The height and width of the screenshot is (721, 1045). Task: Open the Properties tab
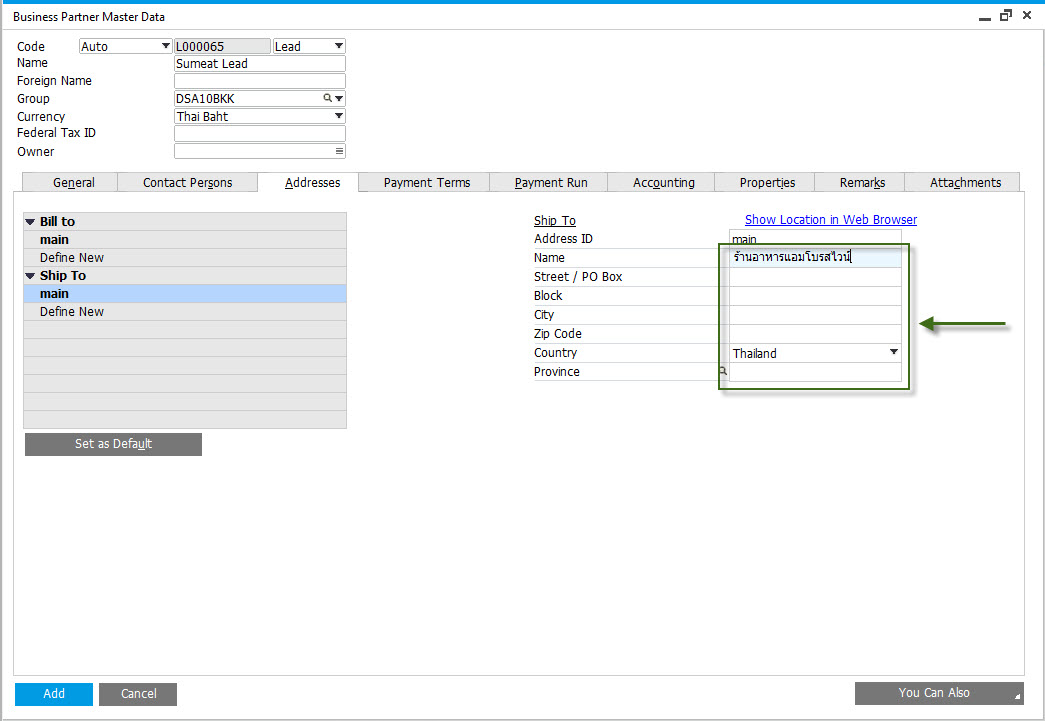pyautogui.click(x=765, y=182)
